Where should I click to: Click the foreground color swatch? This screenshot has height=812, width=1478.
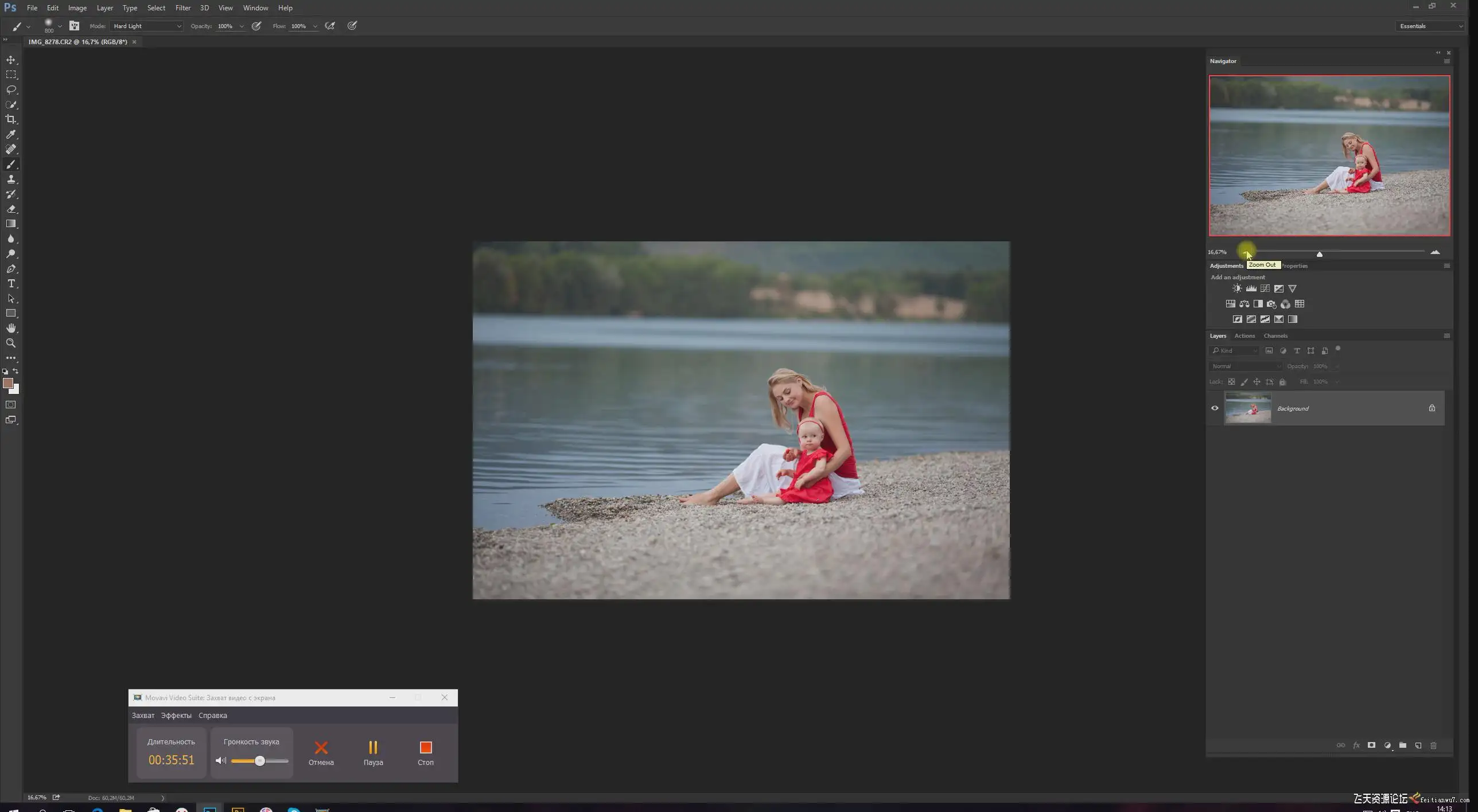(x=8, y=383)
